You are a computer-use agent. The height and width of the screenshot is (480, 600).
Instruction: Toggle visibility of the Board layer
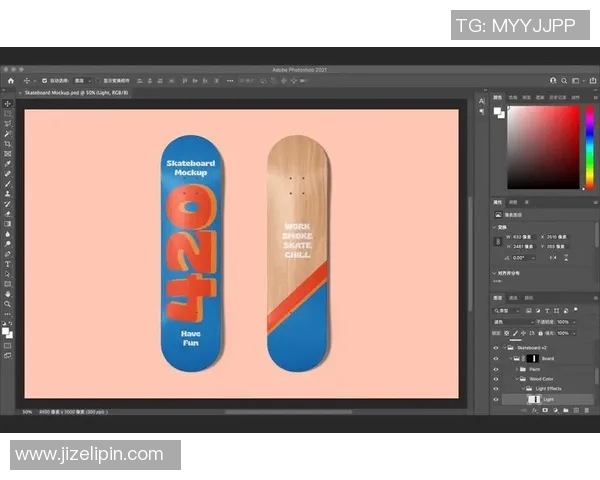tap(496, 358)
